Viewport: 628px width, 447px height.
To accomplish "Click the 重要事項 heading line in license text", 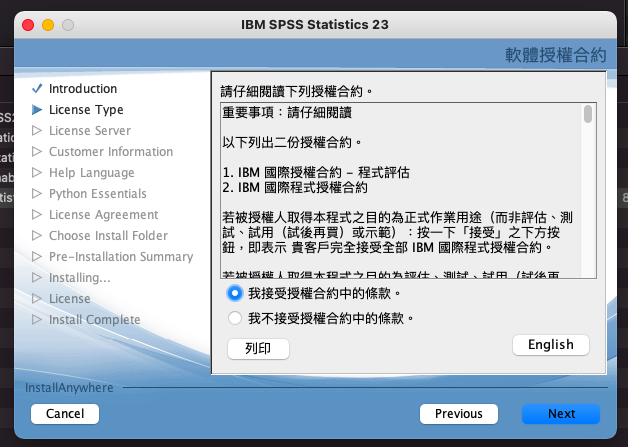I will [287, 113].
